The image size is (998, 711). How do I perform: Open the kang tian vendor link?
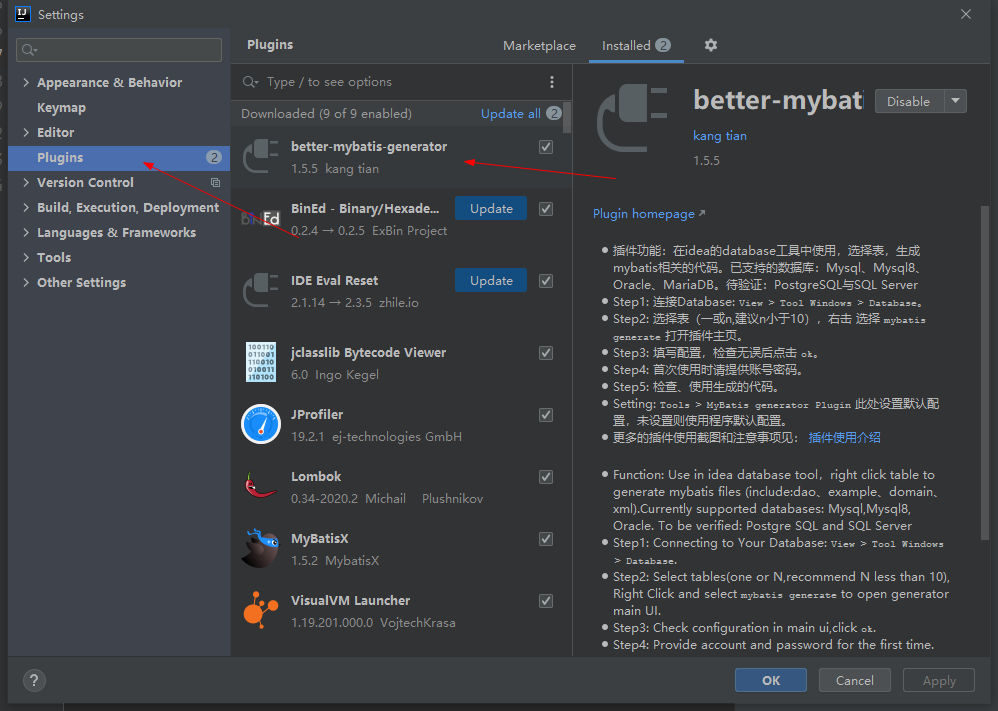720,136
